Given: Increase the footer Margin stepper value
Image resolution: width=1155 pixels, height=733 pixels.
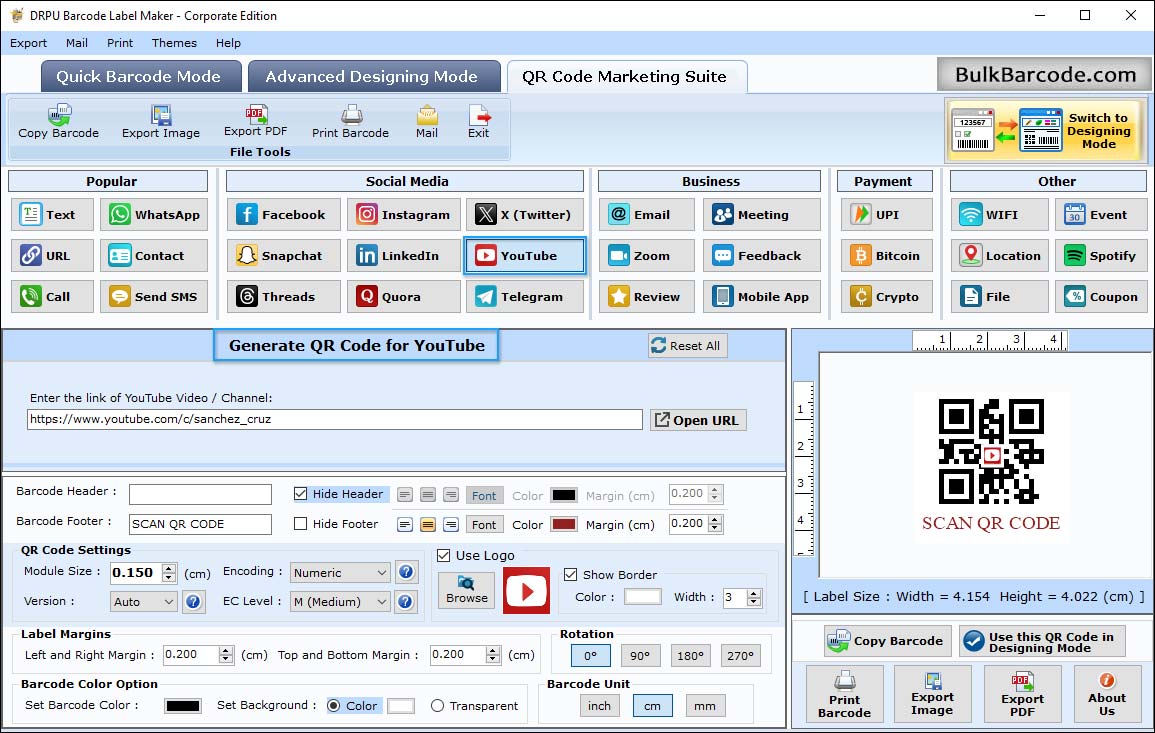Looking at the screenshot, I should coord(715,519).
